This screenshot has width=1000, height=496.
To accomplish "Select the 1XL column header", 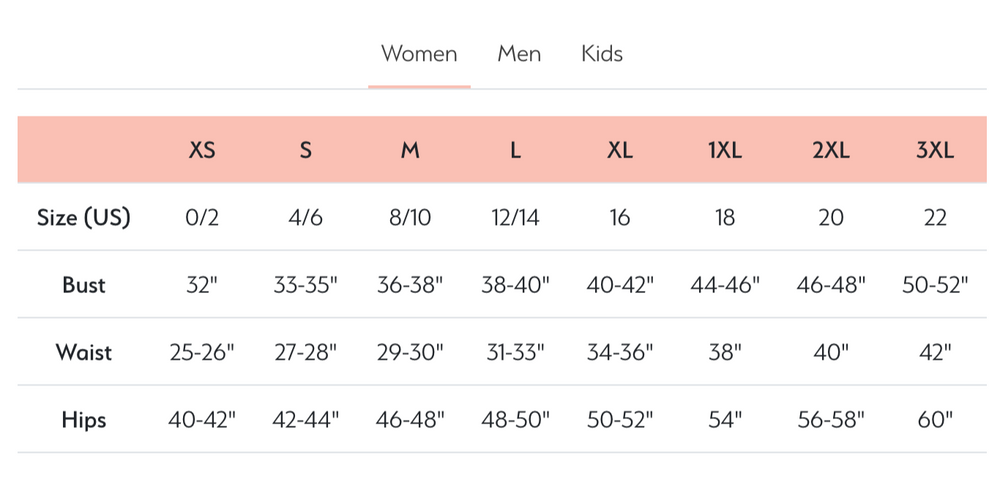I will tap(725, 150).
